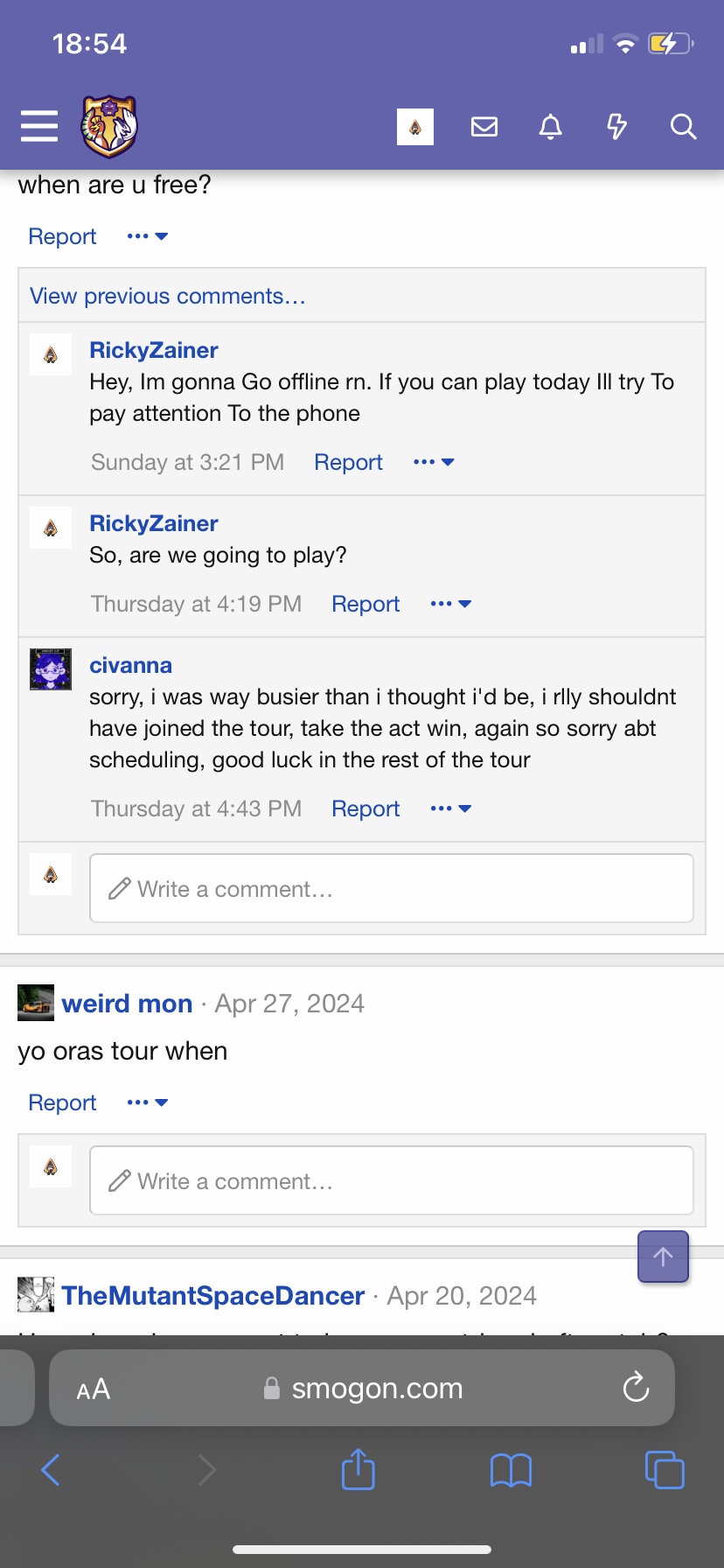Open the alerts bell icon
This screenshot has height=1568, width=724.
coord(550,127)
